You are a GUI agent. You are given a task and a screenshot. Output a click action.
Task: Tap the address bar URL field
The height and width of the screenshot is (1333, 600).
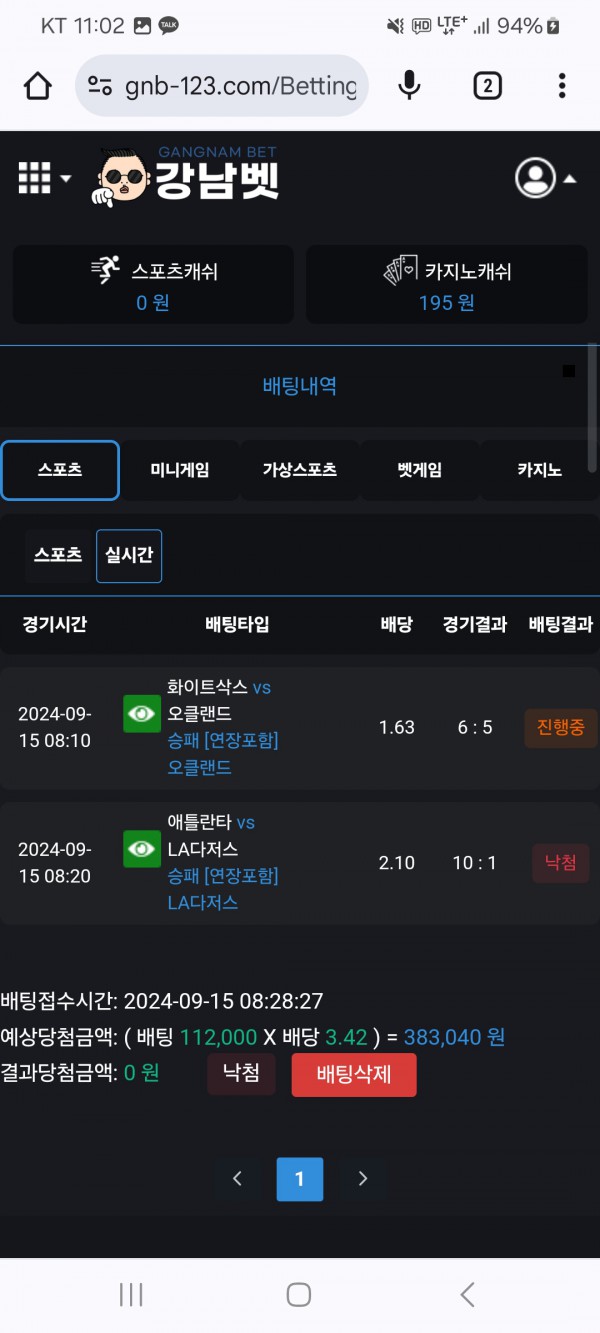point(240,86)
